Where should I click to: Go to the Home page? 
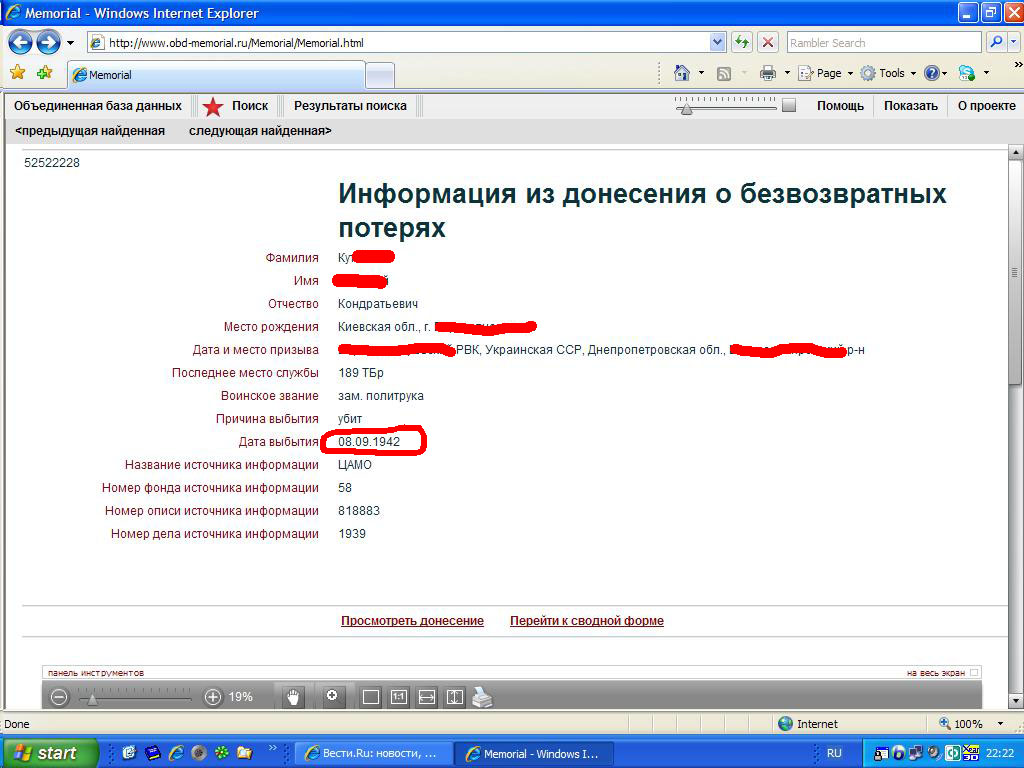click(682, 73)
